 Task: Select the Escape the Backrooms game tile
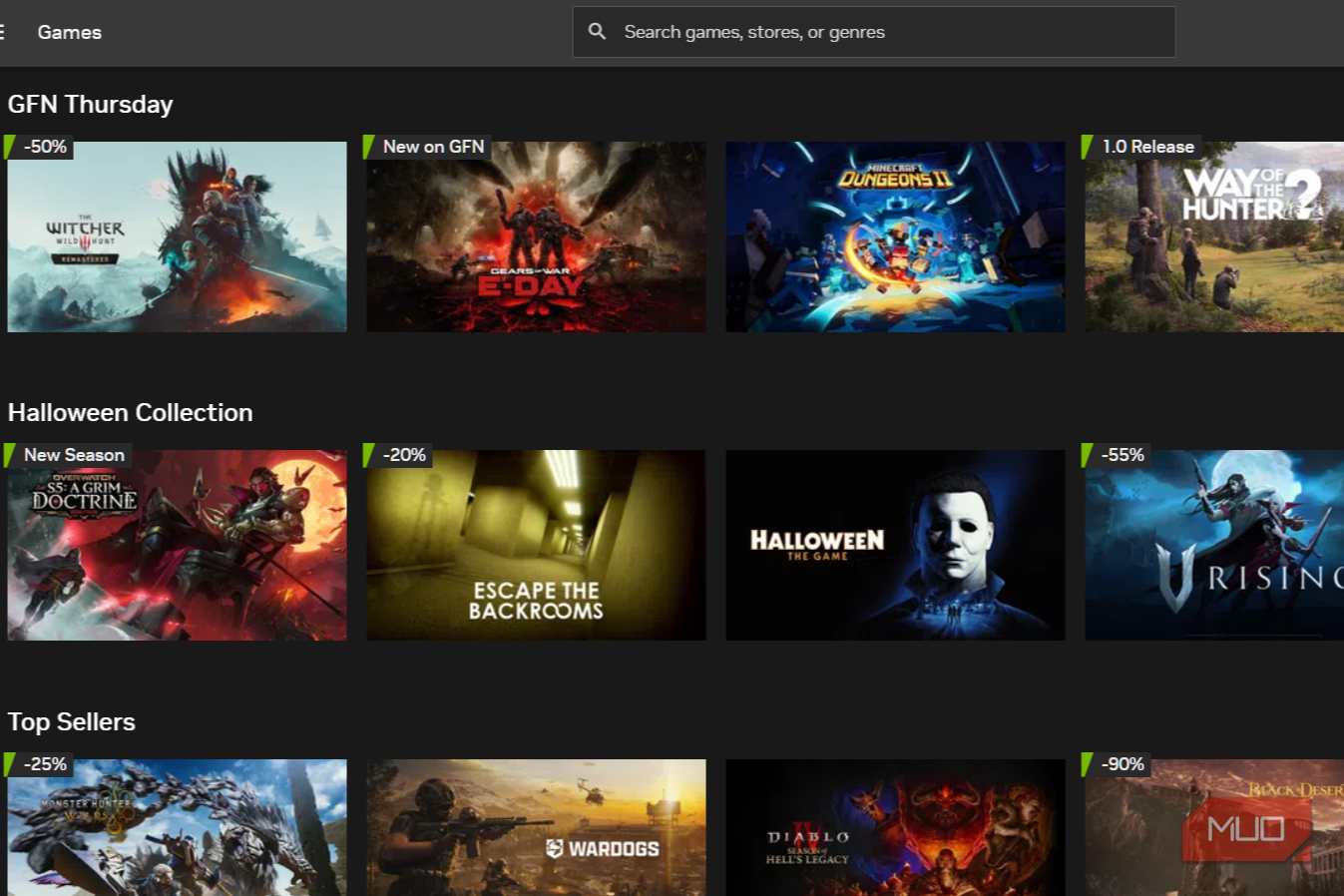pyautogui.click(x=536, y=545)
